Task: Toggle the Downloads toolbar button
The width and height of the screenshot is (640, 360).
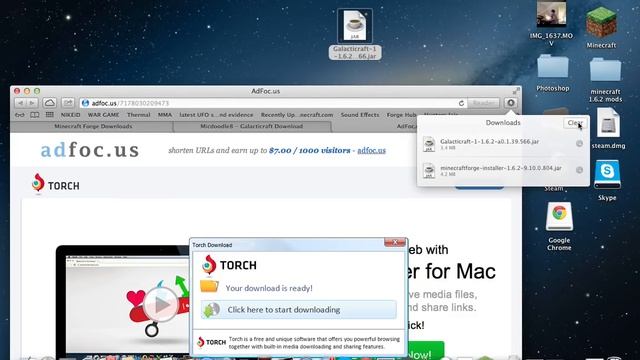Action: pos(511,103)
